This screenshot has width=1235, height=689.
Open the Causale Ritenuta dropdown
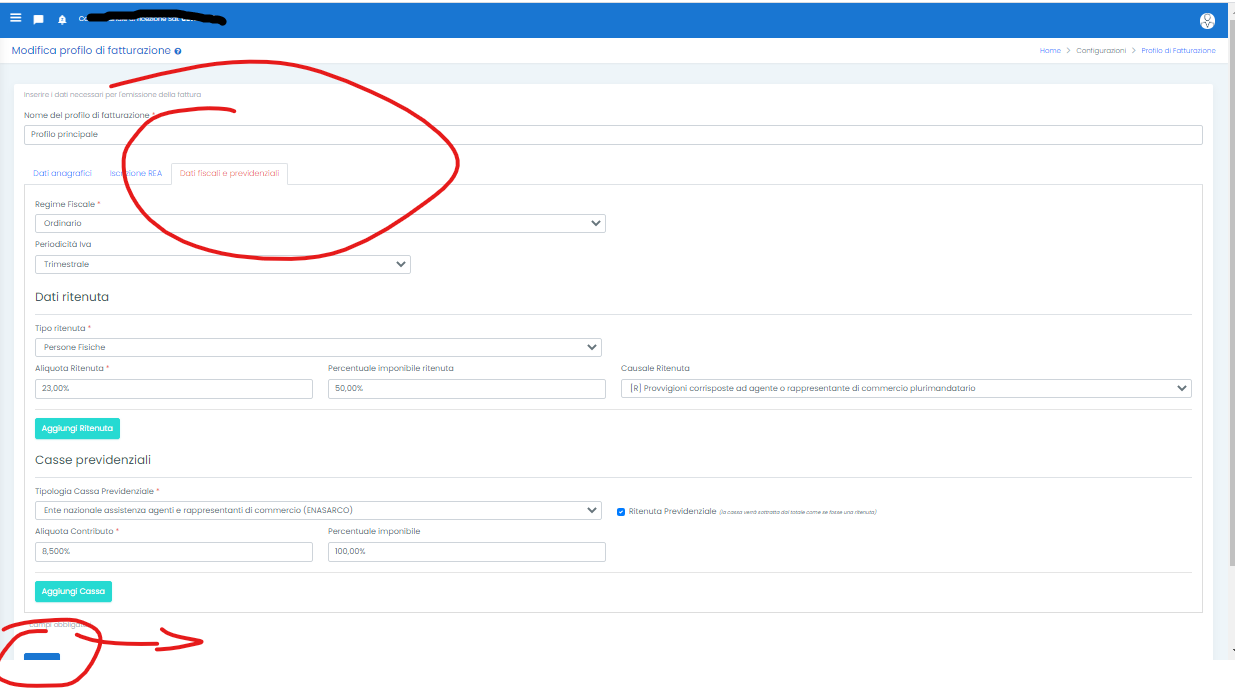906,388
